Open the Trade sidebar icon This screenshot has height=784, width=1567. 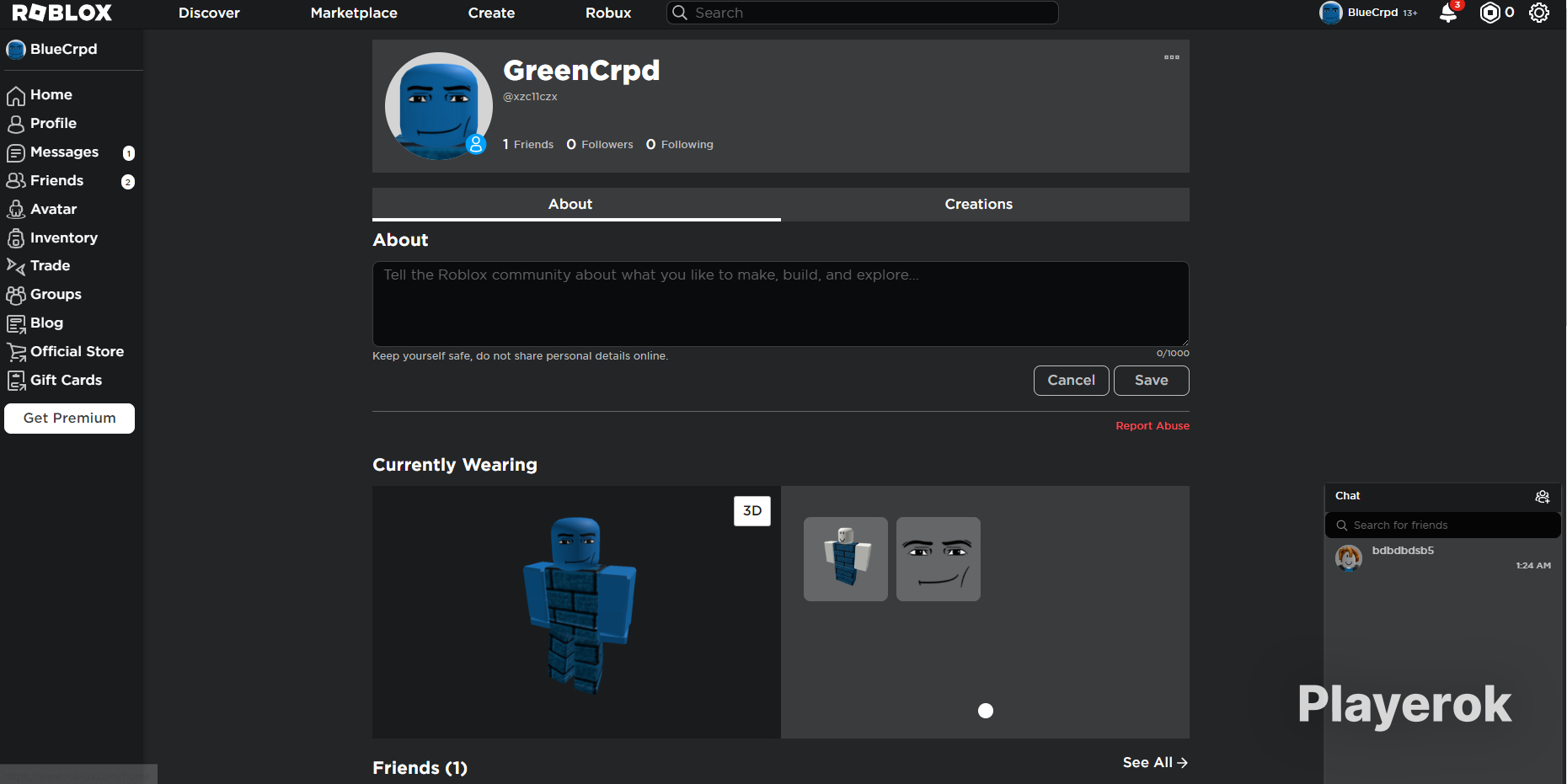16,266
